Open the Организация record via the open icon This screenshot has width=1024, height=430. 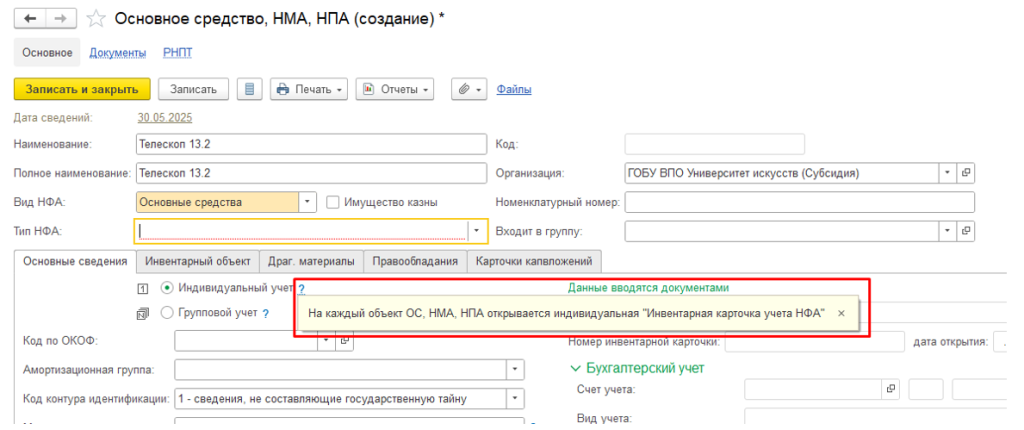click(x=966, y=173)
